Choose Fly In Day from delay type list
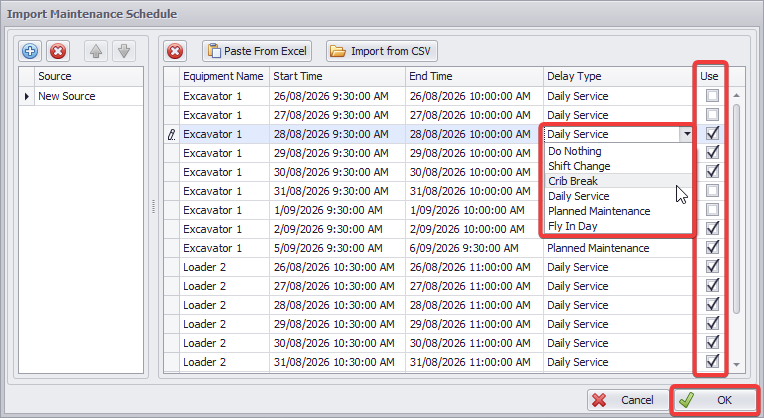The height and width of the screenshot is (418, 764). tap(618, 227)
